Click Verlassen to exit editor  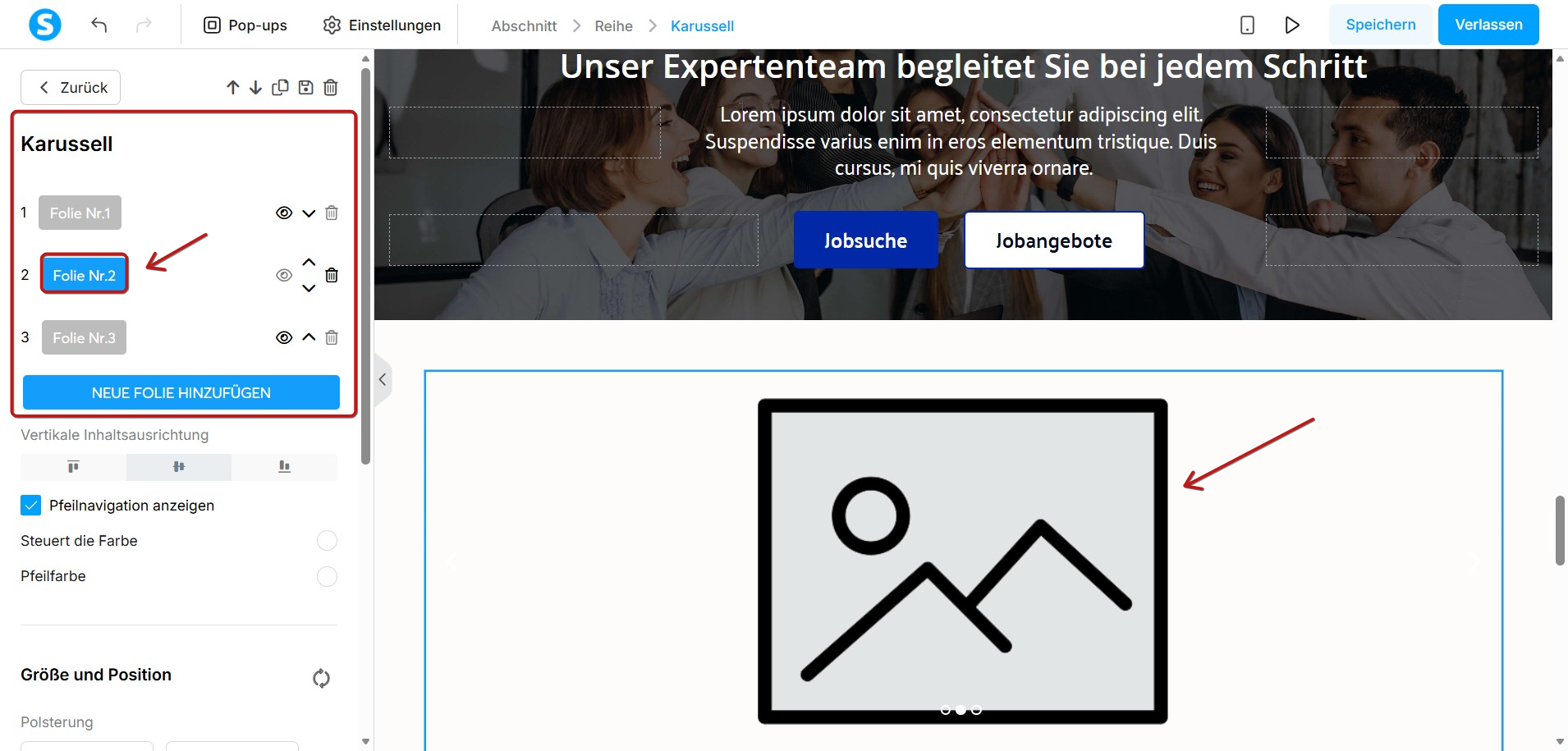pos(1488,25)
